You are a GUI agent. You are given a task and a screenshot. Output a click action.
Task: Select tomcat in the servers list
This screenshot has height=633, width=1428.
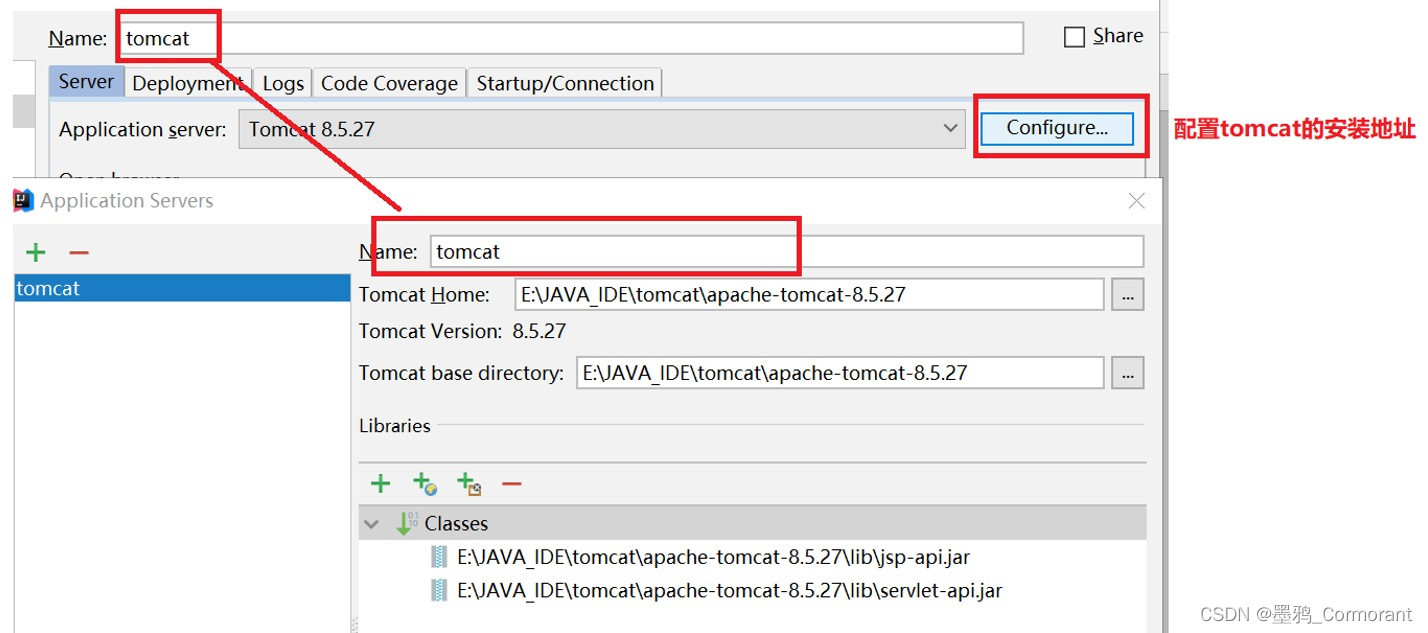(x=182, y=288)
